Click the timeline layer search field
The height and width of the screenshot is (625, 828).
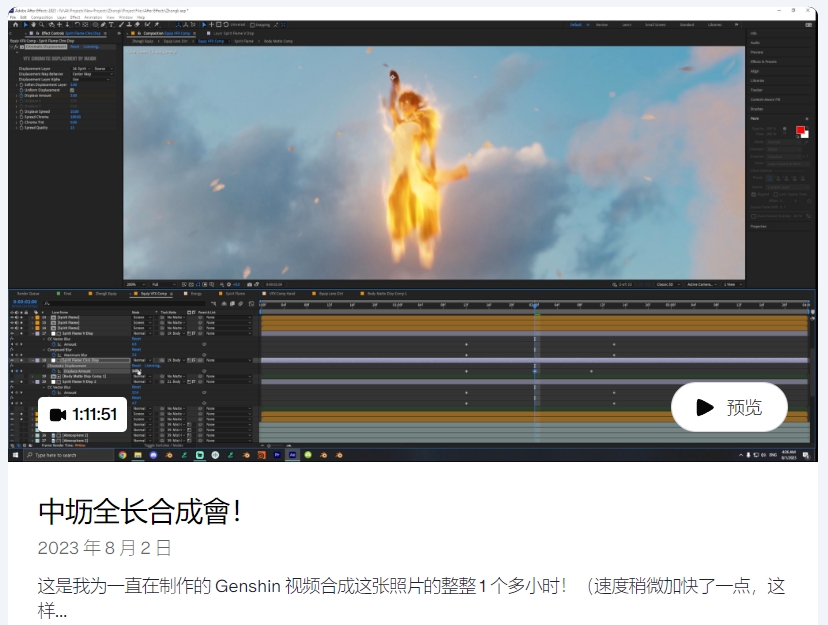[x=124, y=304]
